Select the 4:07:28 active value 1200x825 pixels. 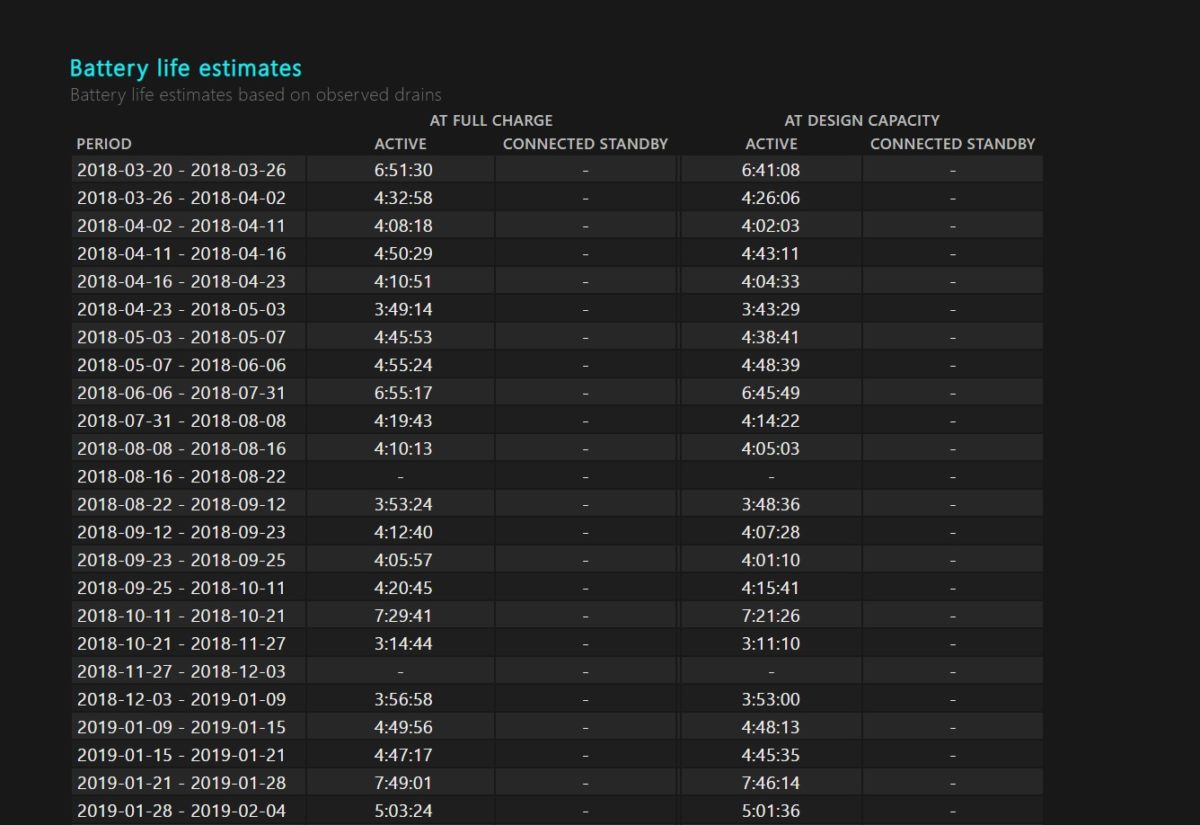(x=771, y=533)
